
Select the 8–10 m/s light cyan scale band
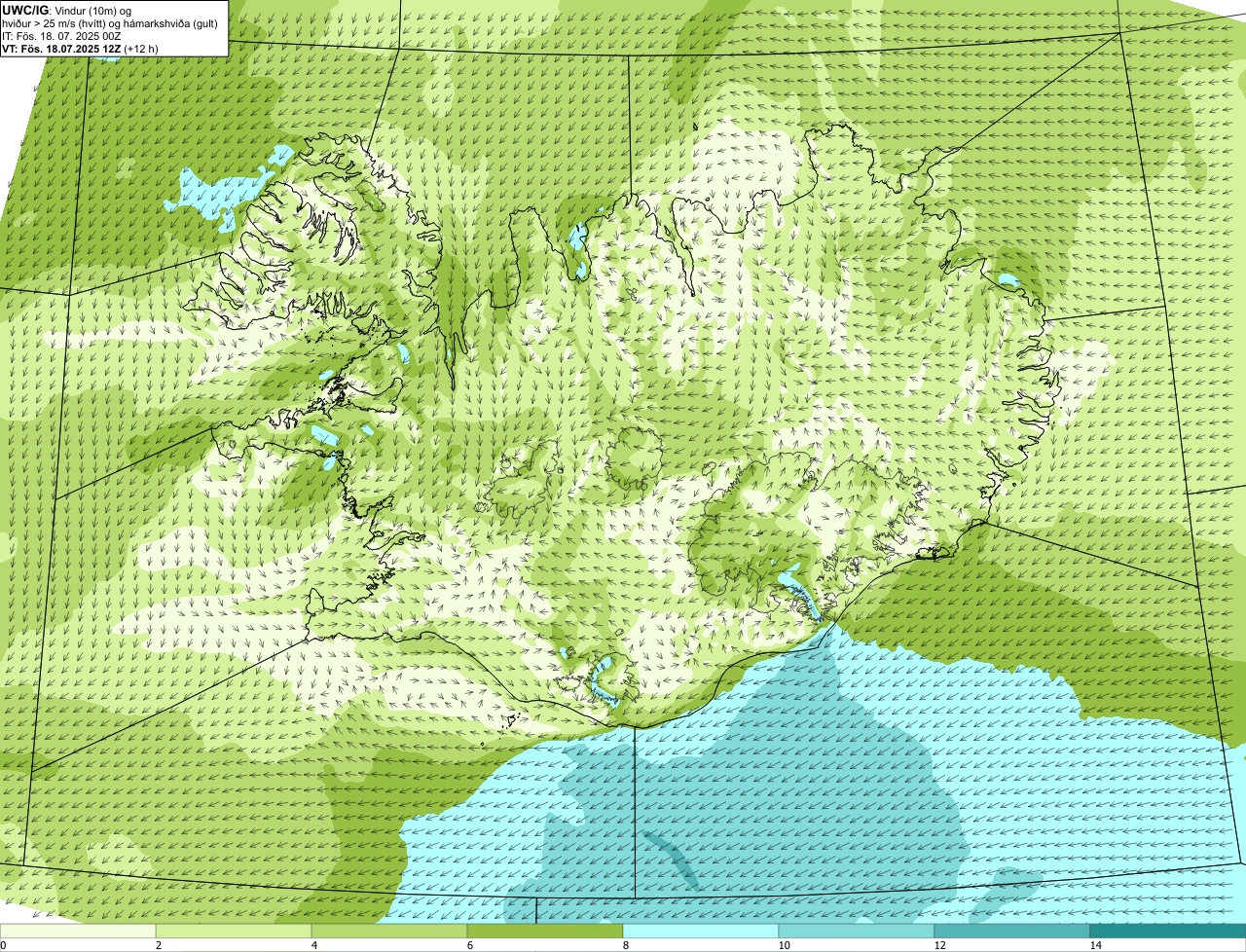pos(701,931)
